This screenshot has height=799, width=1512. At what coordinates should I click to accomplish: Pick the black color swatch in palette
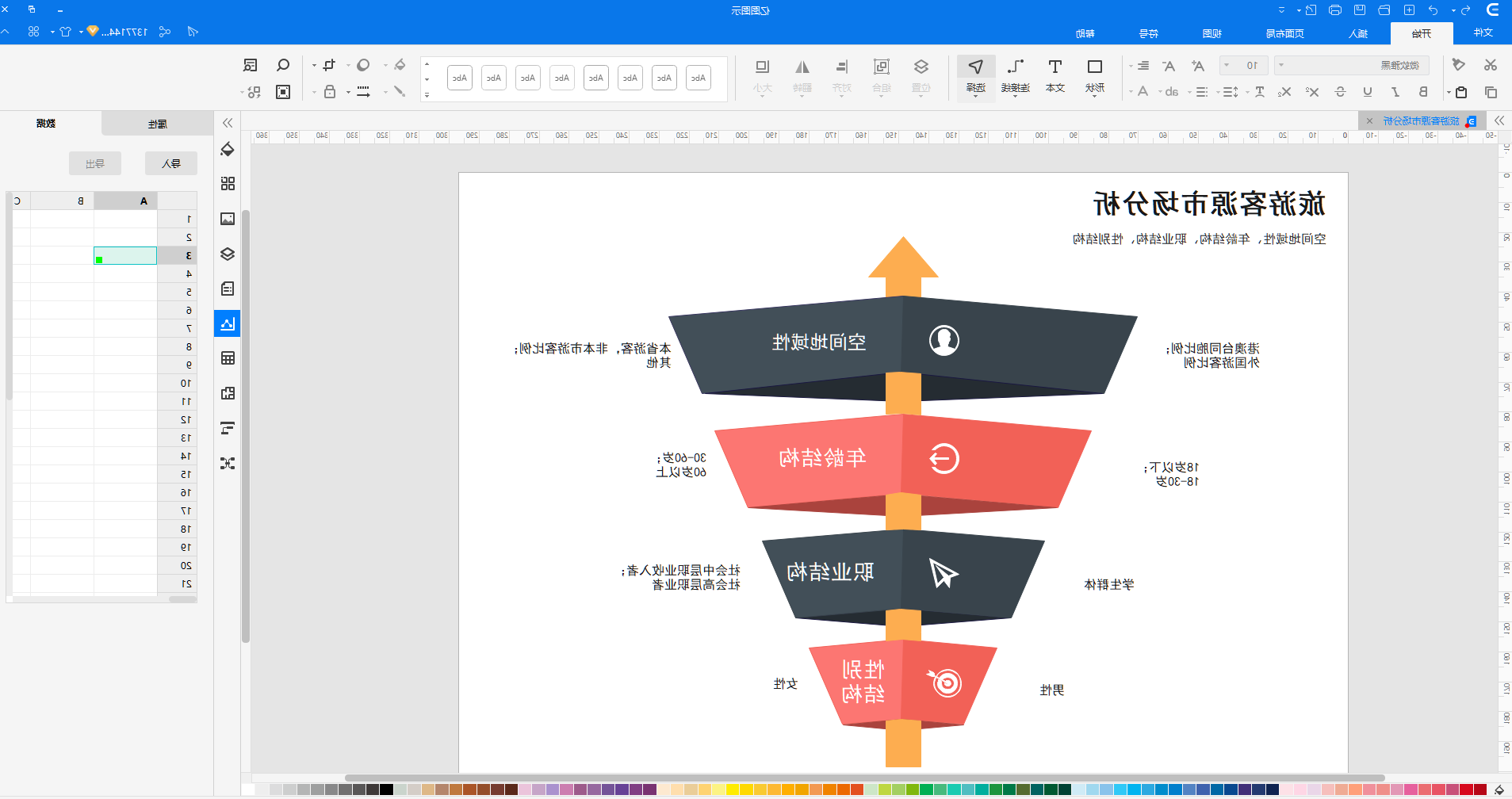pos(386,789)
